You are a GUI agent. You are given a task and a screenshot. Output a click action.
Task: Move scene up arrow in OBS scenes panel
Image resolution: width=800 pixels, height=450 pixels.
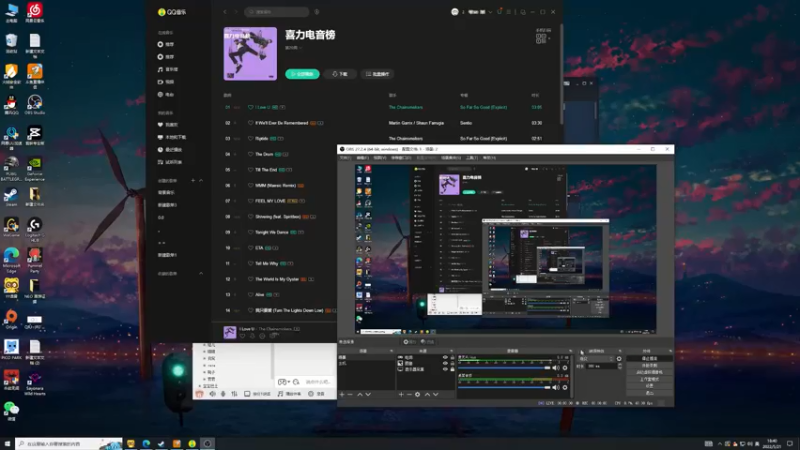click(x=360, y=394)
